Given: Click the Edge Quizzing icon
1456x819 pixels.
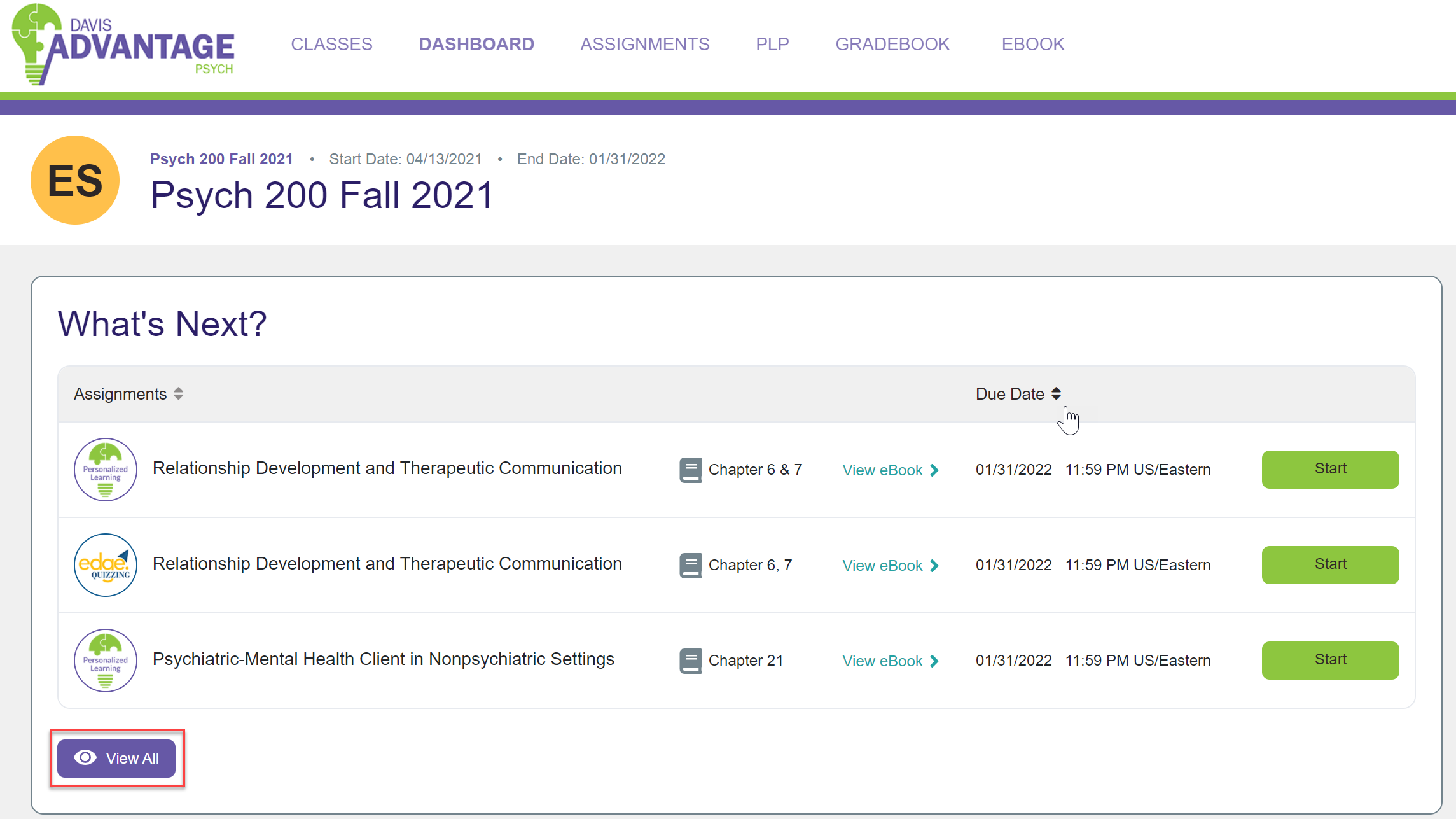Looking at the screenshot, I should tap(106, 565).
